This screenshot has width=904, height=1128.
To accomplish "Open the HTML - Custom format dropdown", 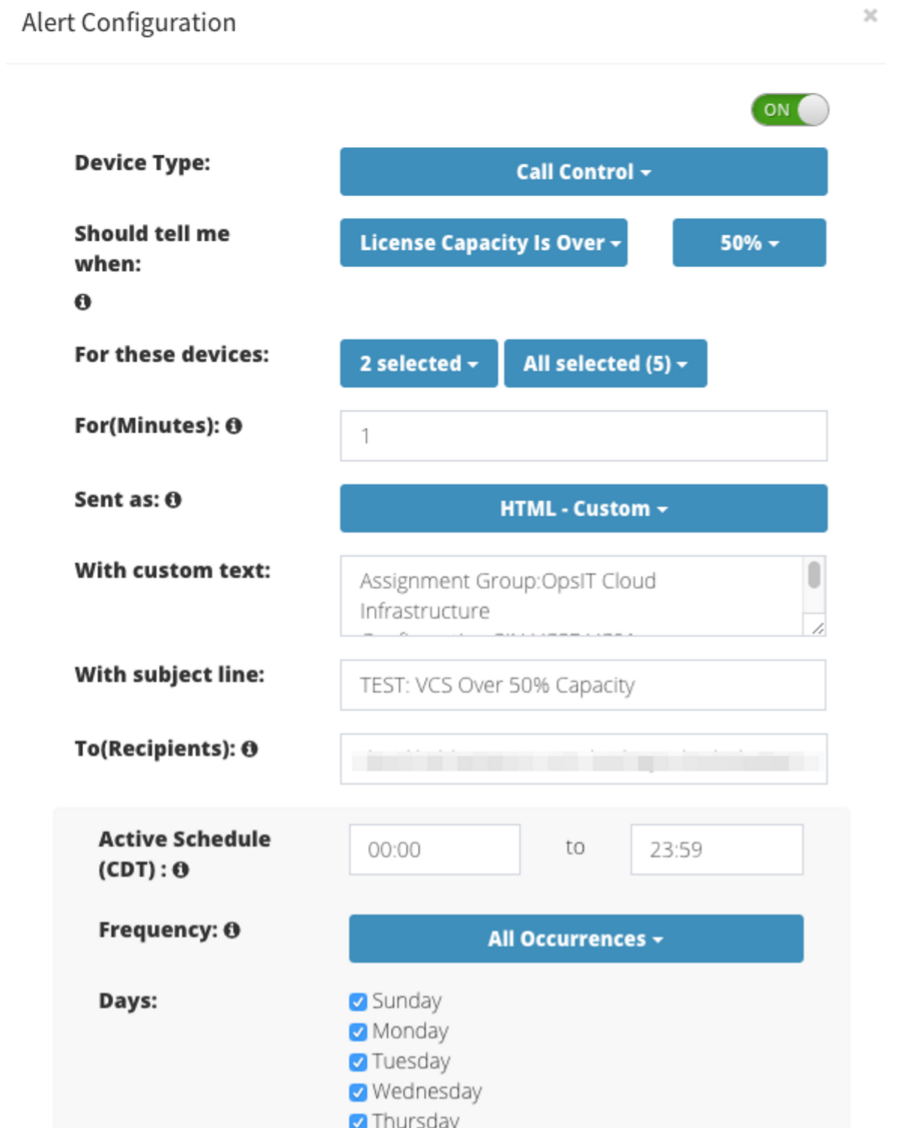I will pyautogui.click(x=583, y=509).
